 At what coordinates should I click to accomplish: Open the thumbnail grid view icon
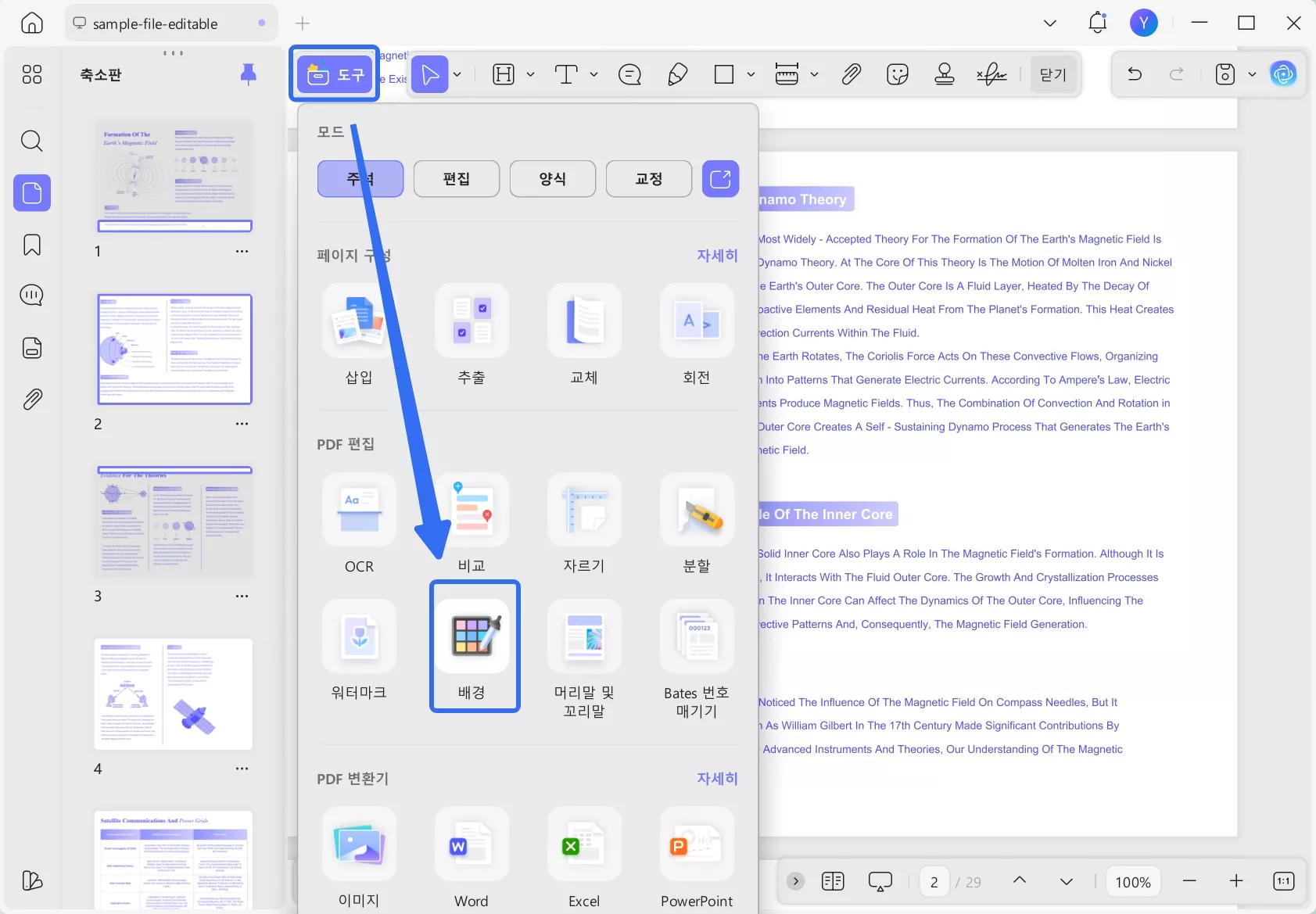tap(32, 74)
